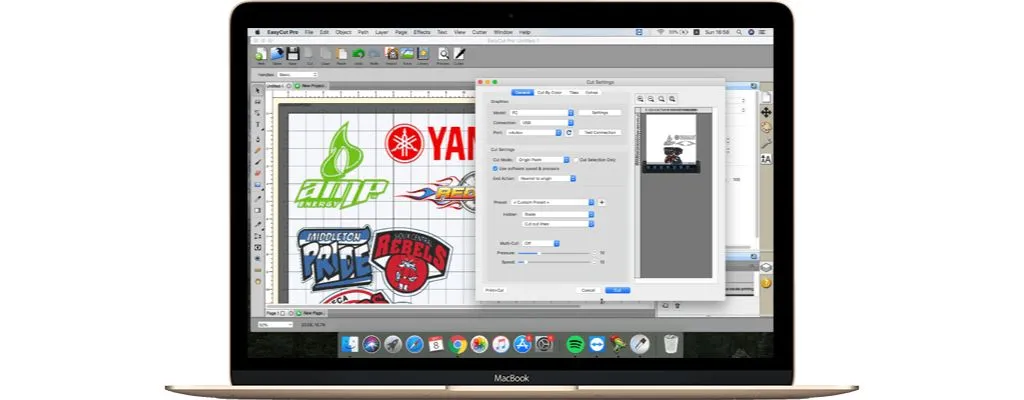
Task: Open the Model dropdown
Action: point(541,112)
